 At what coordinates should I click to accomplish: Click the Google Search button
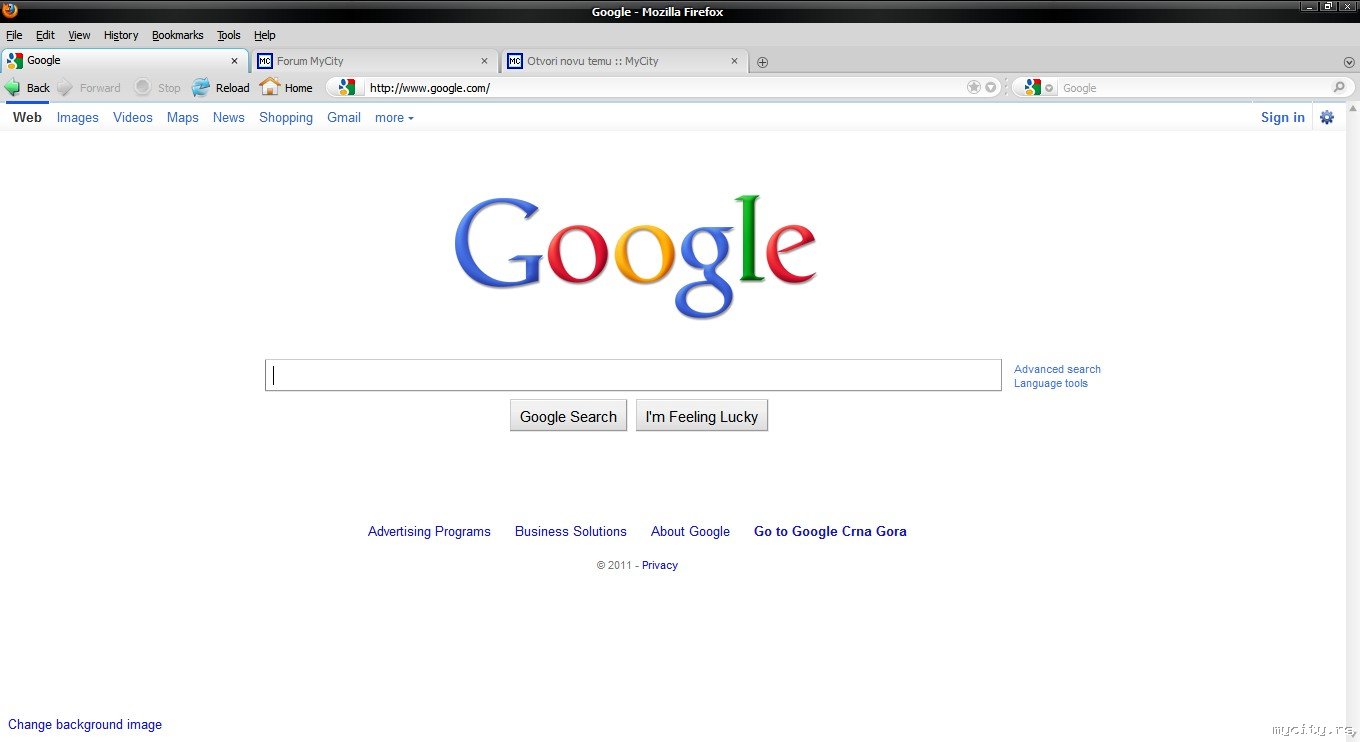(x=568, y=416)
